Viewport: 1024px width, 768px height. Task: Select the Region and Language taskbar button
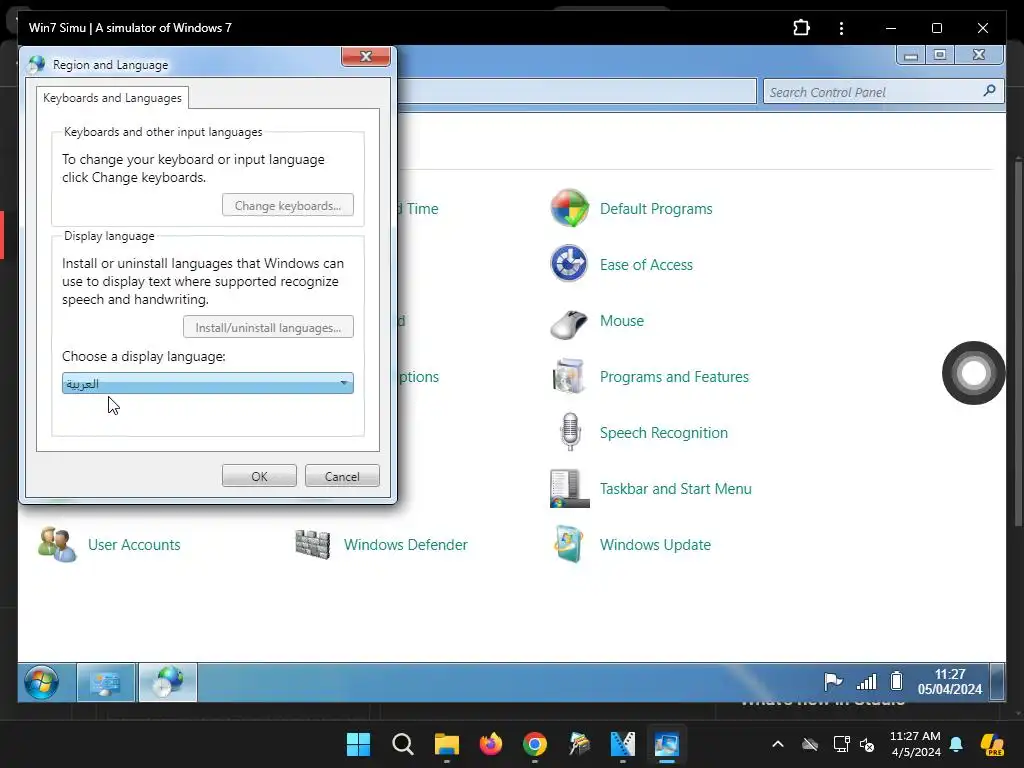[168, 682]
